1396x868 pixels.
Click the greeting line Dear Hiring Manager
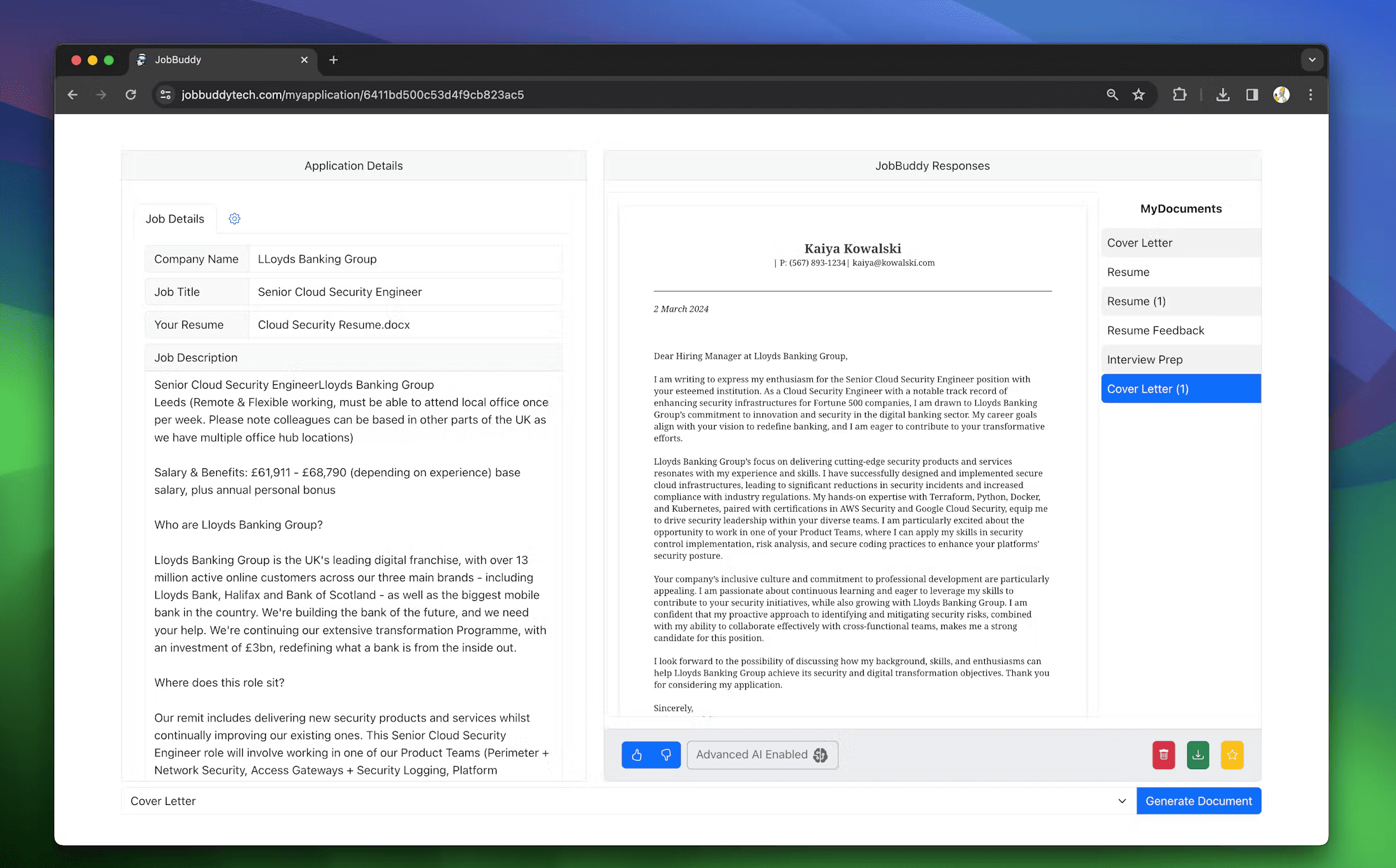coord(750,356)
